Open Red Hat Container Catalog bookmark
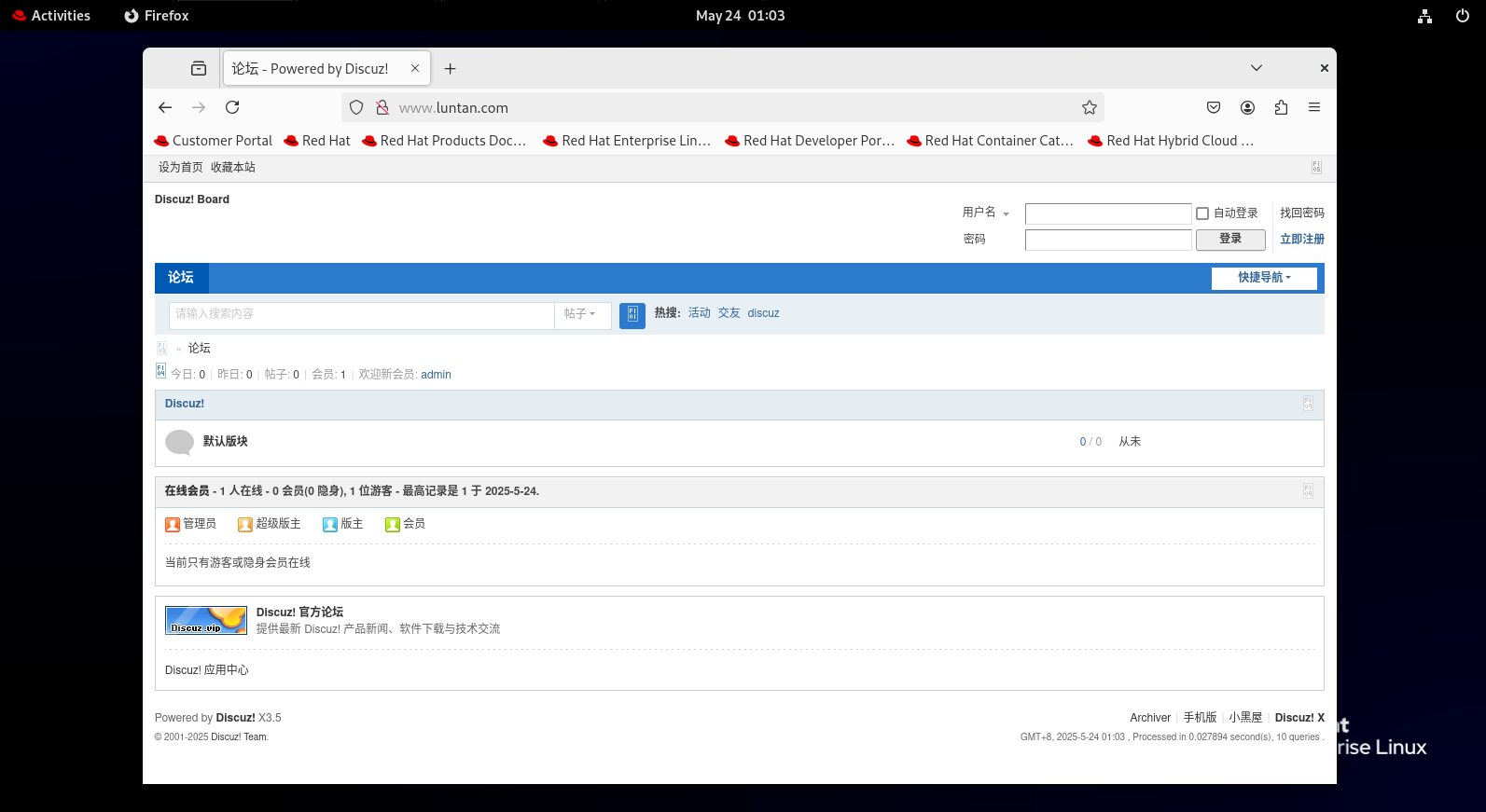 pyautogui.click(x=991, y=141)
